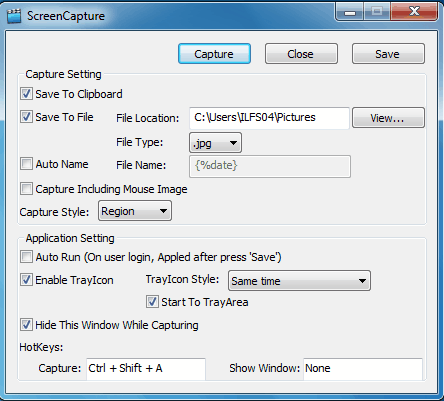The width and height of the screenshot is (444, 401).
Task: Minimize the ScreenCapture window
Action: click(350, 12)
